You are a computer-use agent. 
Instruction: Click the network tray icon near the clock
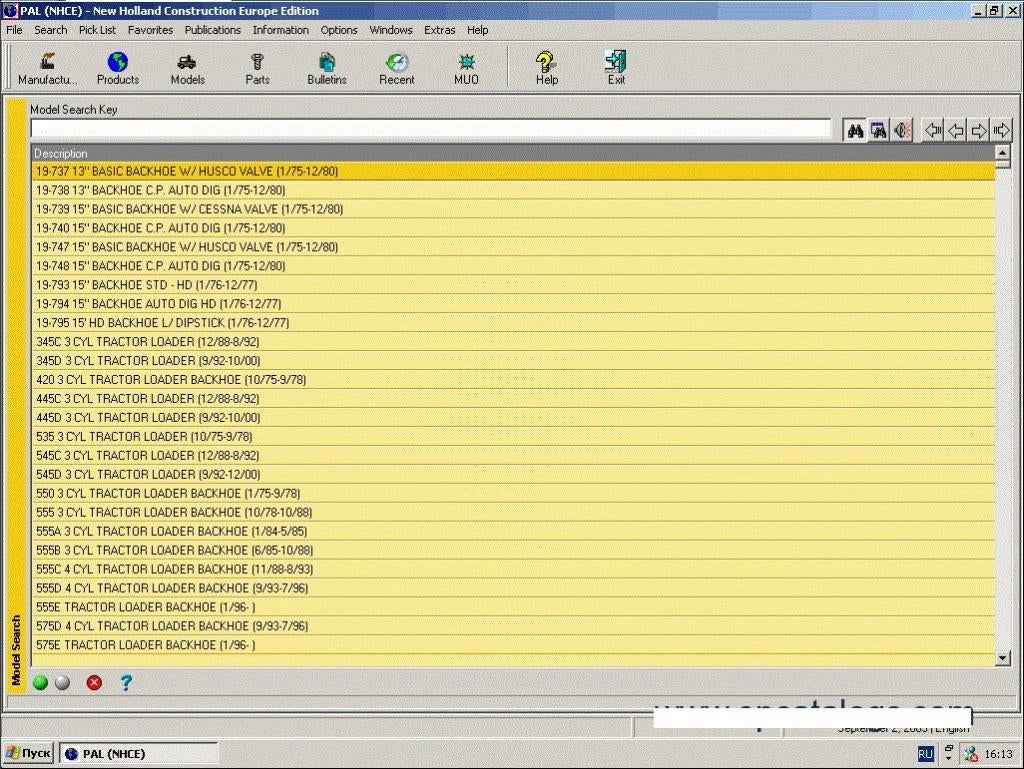(970, 754)
